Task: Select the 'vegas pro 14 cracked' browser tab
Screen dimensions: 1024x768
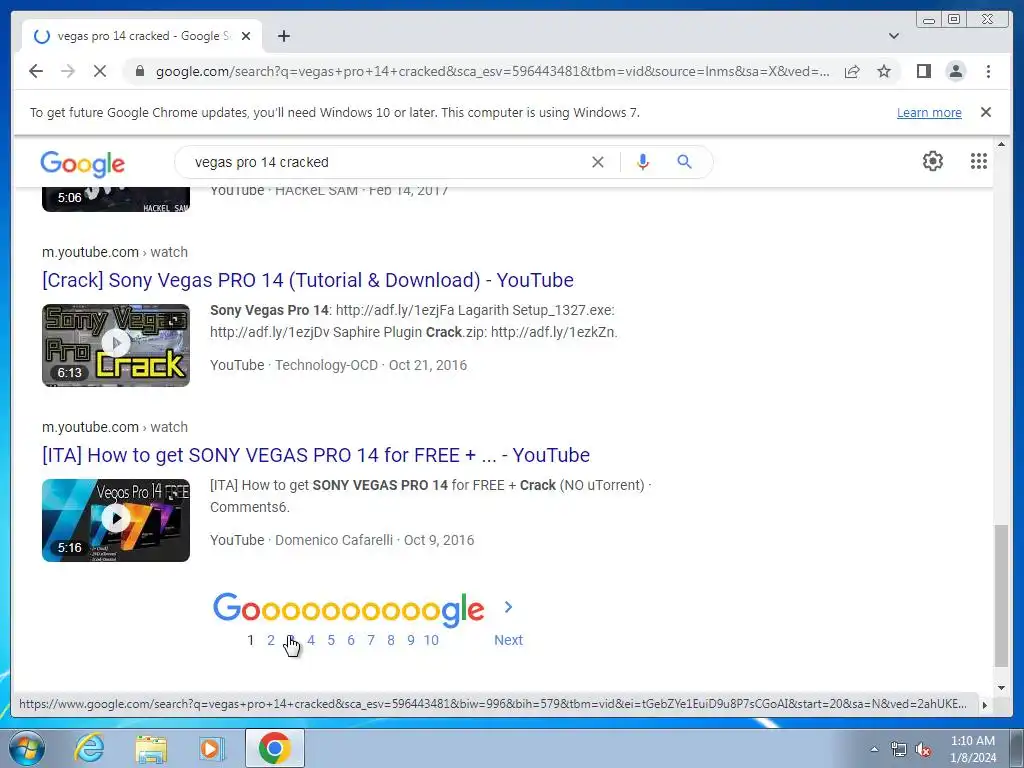Action: pos(142,36)
